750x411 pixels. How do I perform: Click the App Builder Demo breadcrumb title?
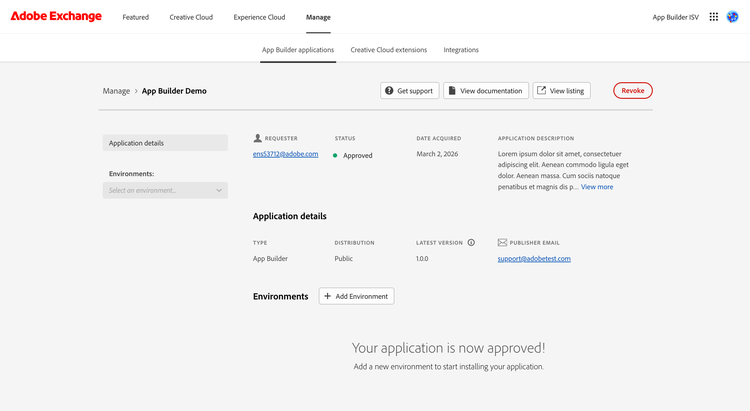[174, 91]
